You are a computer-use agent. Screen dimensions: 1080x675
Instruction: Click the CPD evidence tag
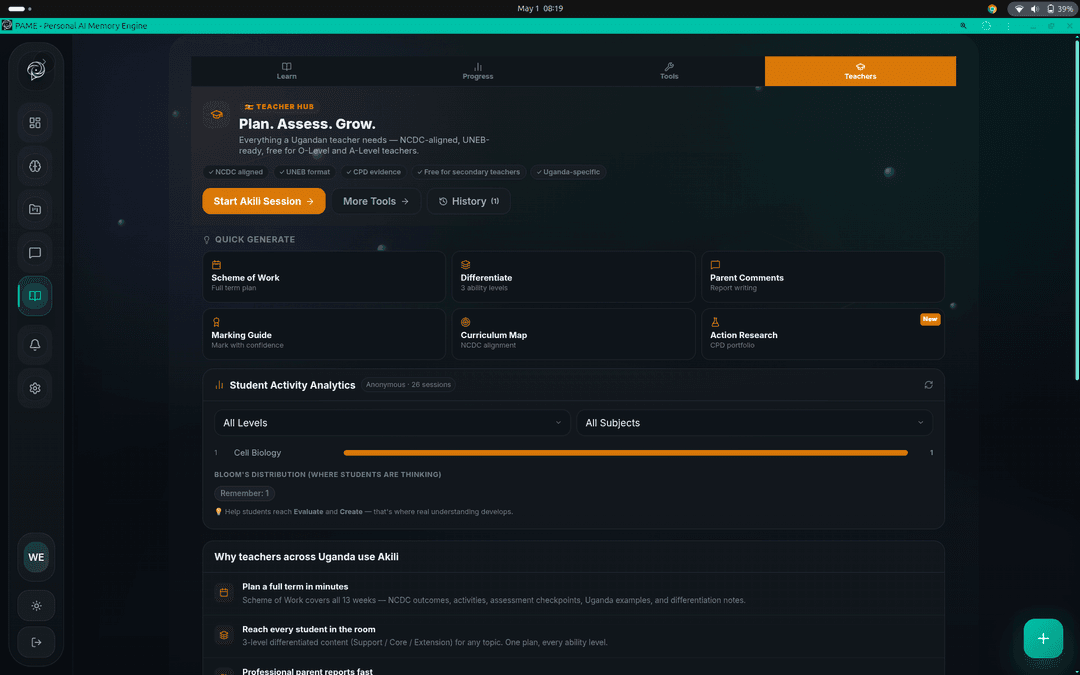pyautogui.click(x=373, y=172)
